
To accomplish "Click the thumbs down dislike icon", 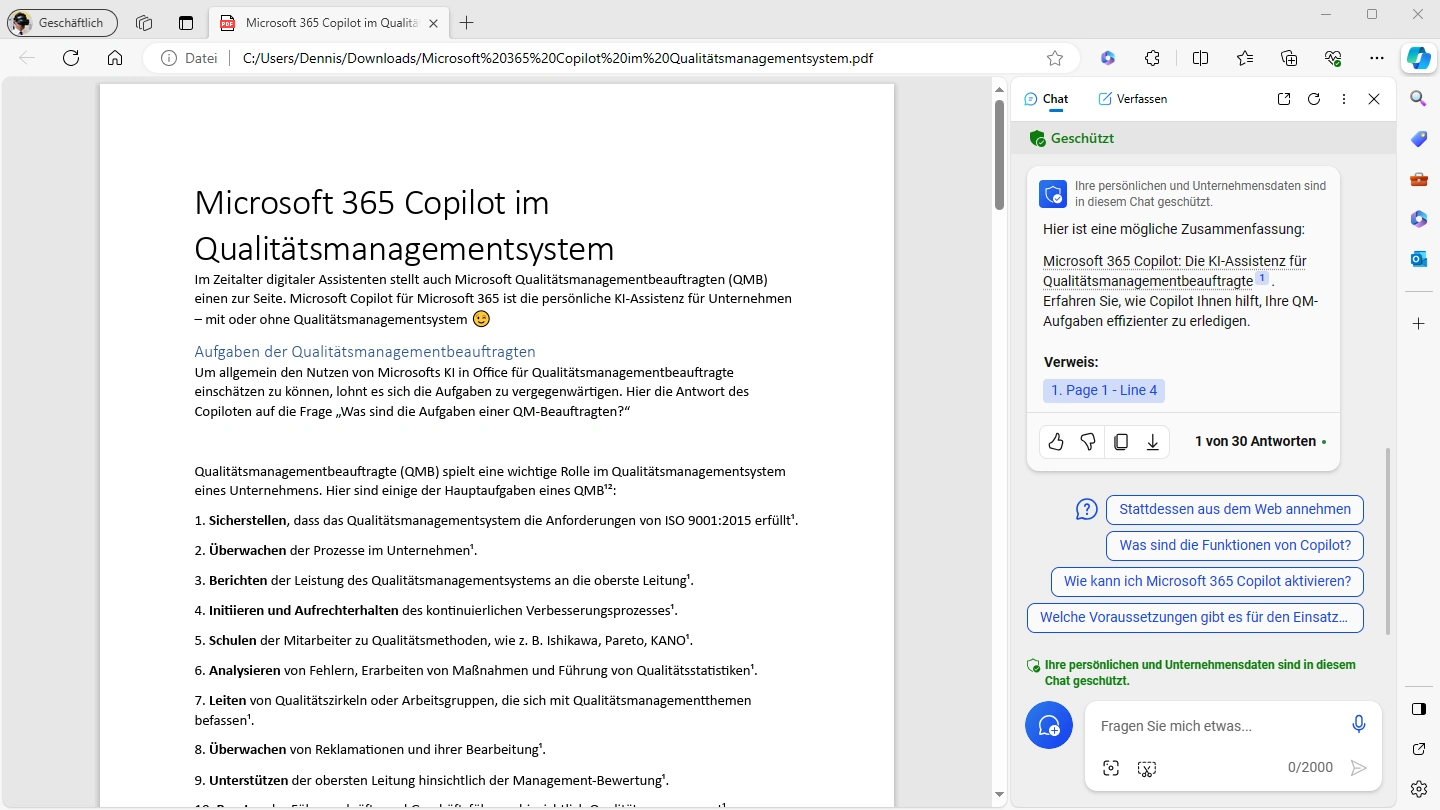I will click(1088, 442).
